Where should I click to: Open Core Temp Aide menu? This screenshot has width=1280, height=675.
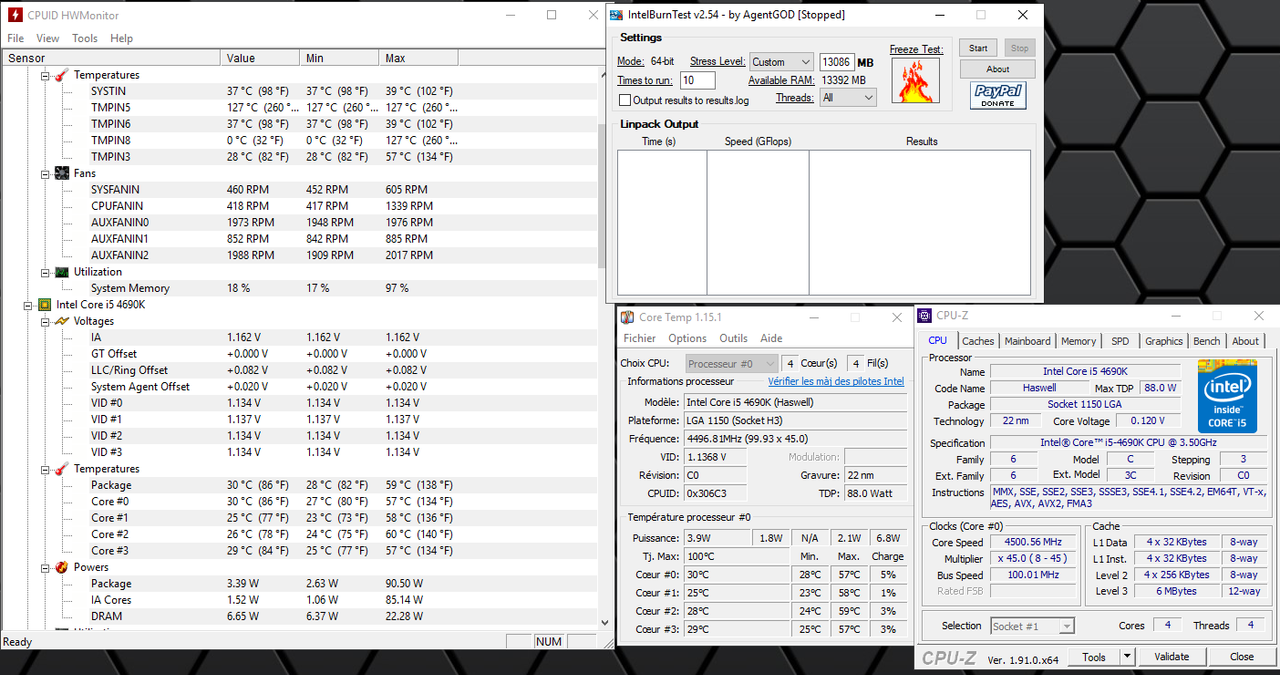(771, 338)
